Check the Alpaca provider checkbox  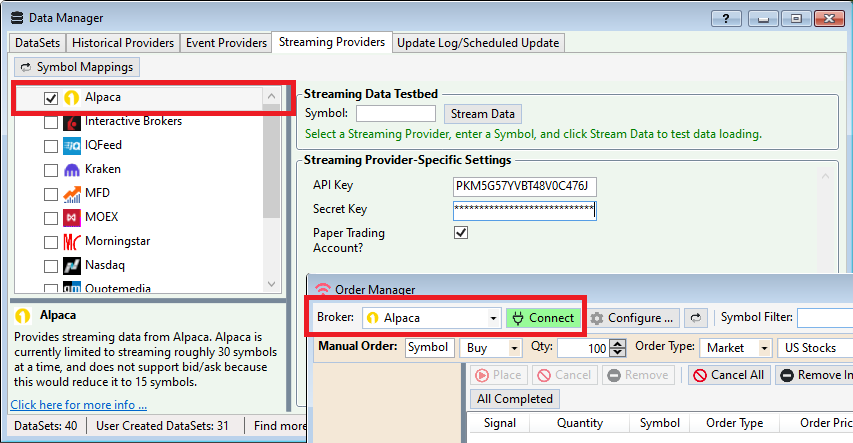point(51,98)
